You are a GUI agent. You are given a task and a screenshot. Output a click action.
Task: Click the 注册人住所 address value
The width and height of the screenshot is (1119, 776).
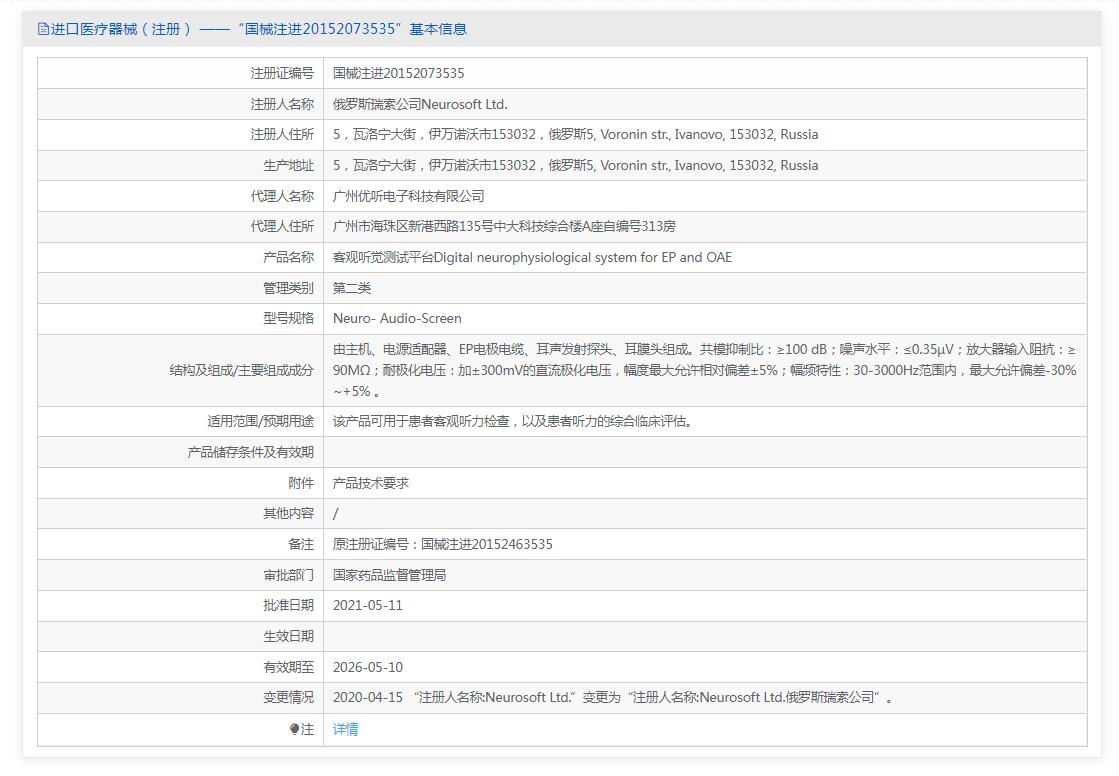(575, 134)
